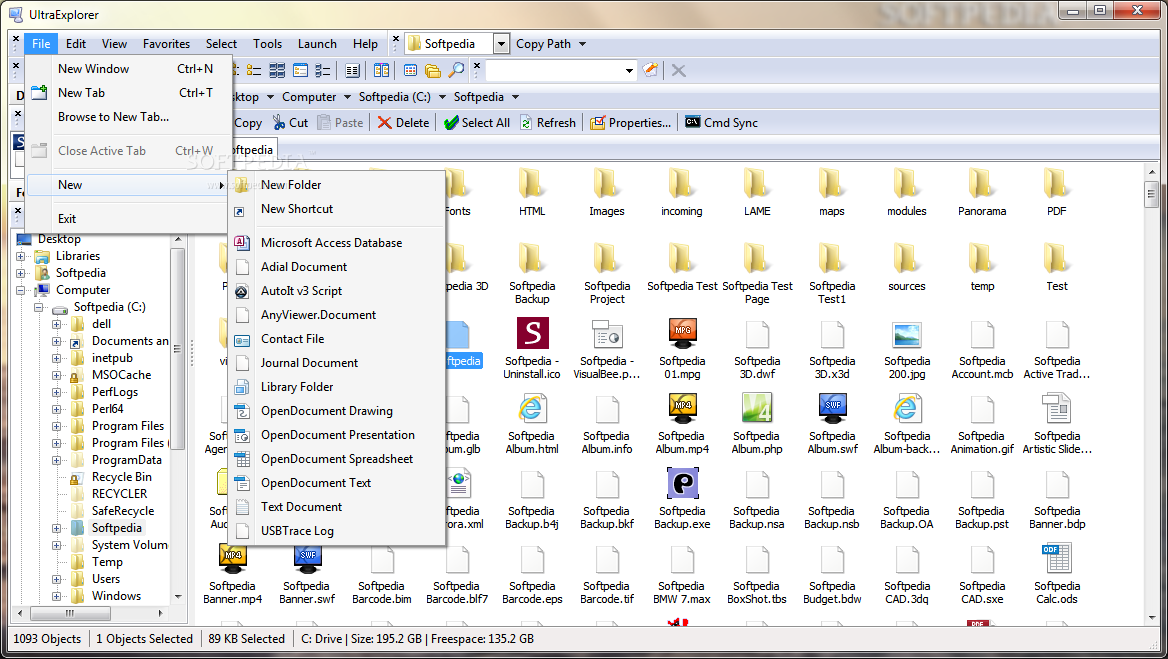Toggle the dual-pane view toolbar icon
The width and height of the screenshot is (1168, 659).
(381, 71)
